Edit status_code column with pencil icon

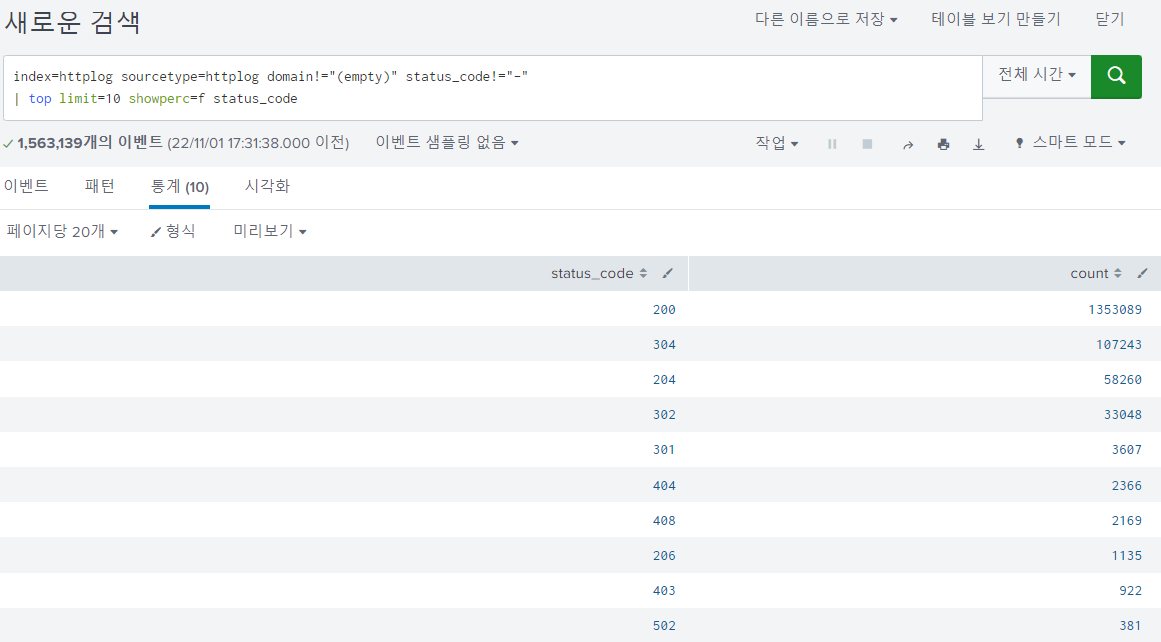[x=668, y=273]
